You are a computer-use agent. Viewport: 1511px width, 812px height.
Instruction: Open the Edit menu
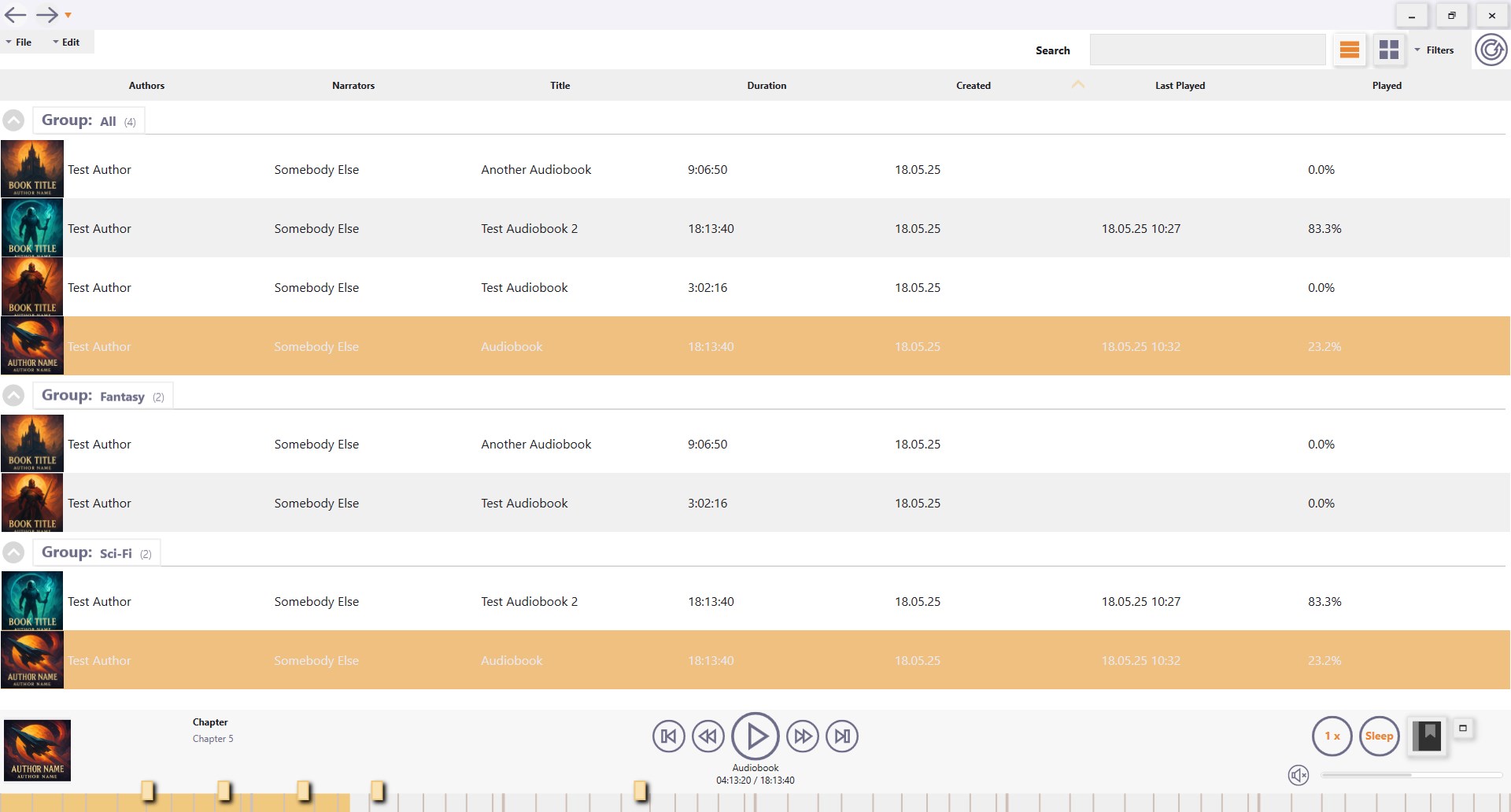coord(70,42)
